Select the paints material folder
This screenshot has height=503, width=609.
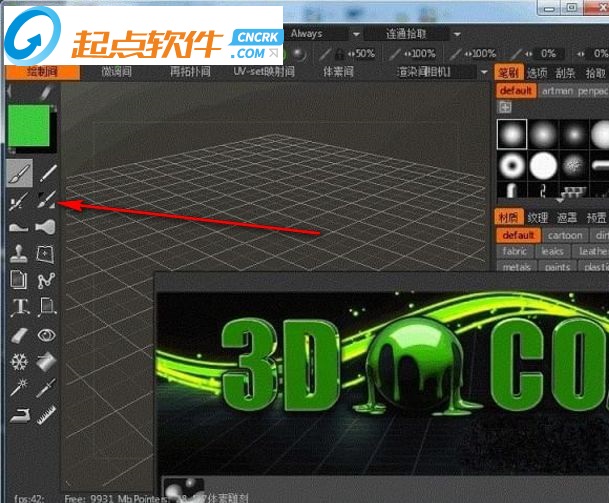pyautogui.click(x=557, y=266)
